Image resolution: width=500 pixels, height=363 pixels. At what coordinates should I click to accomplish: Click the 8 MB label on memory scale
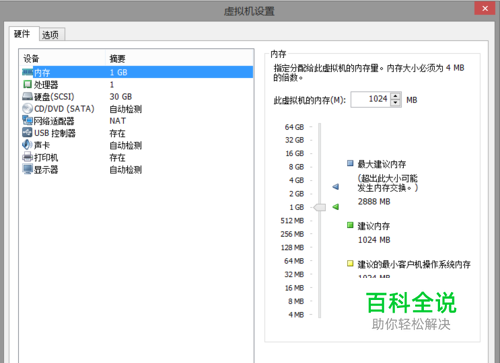pyautogui.click(x=296, y=301)
